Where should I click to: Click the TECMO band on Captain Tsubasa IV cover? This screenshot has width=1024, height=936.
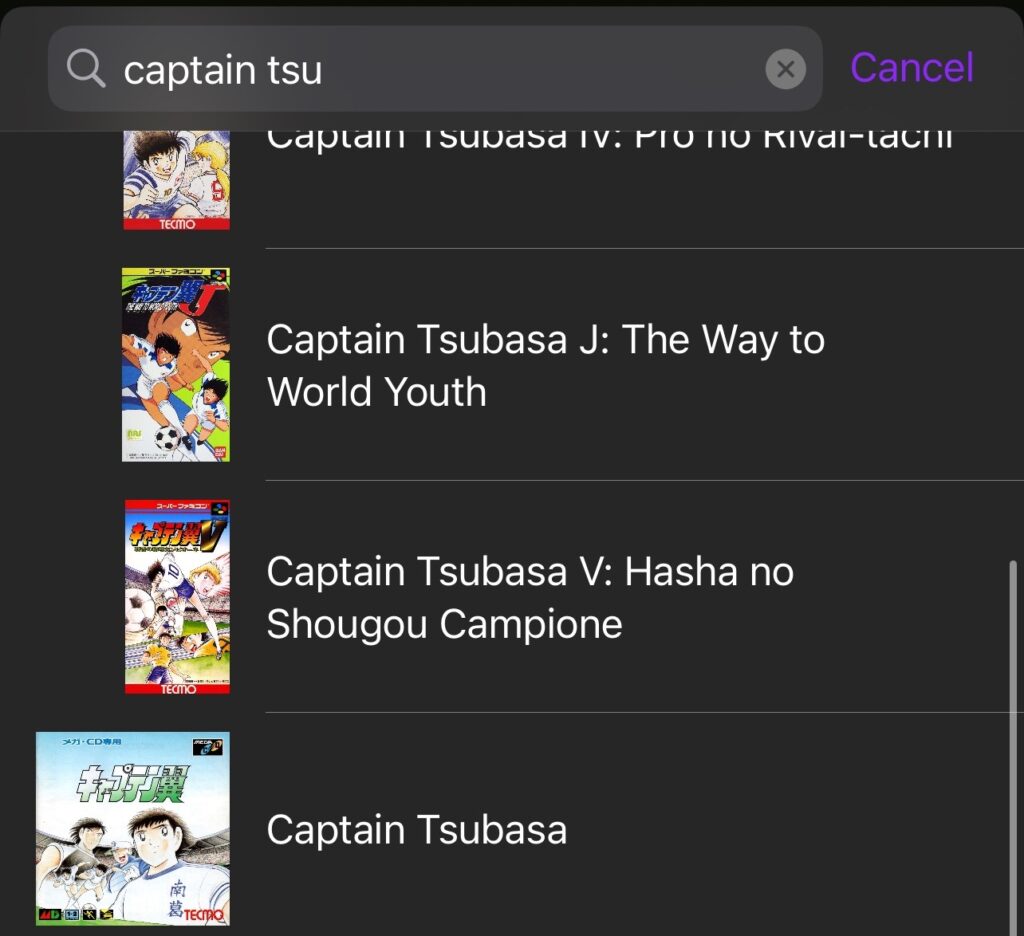point(176,223)
